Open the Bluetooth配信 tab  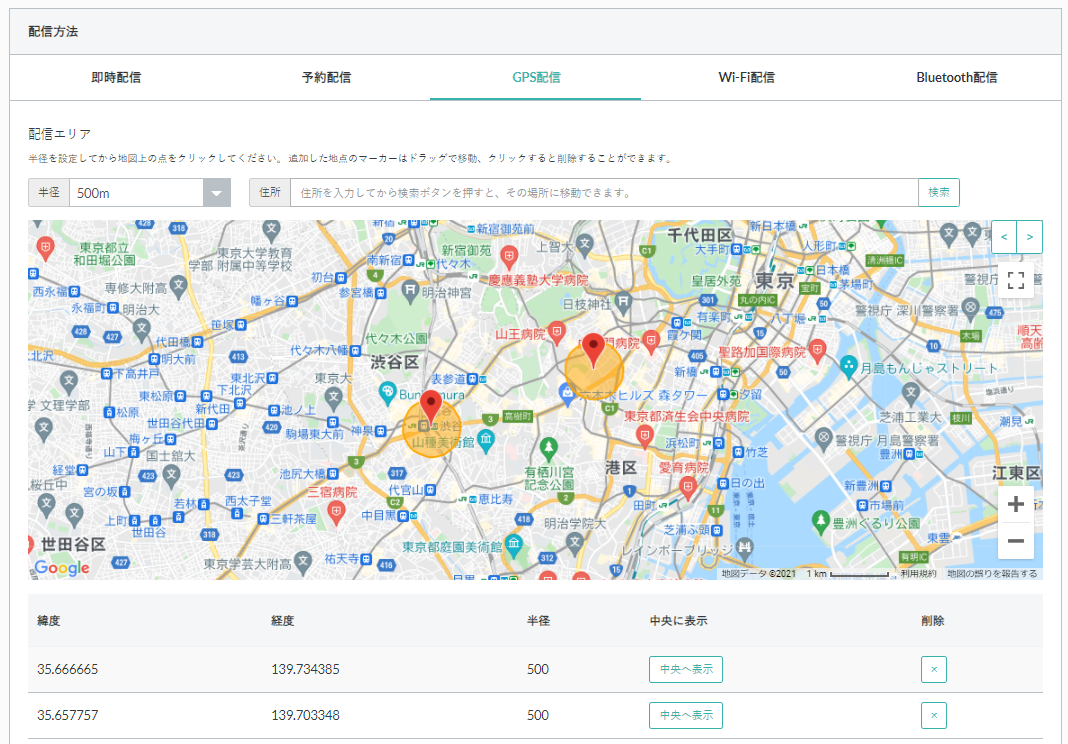[x=956, y=78]
